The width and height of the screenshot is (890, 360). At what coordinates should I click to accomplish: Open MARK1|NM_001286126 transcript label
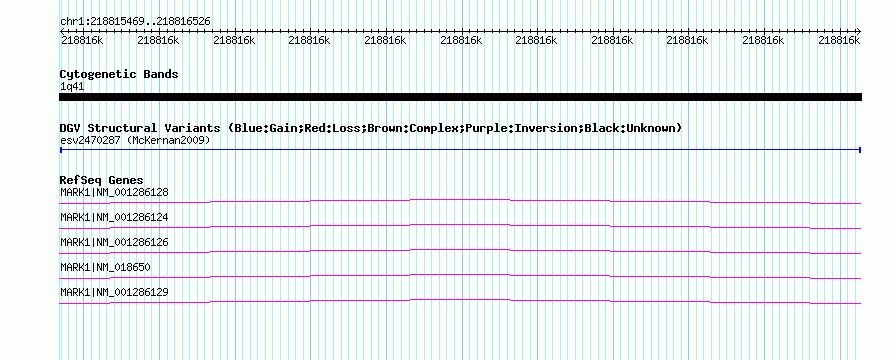click(x=114, y=242)
